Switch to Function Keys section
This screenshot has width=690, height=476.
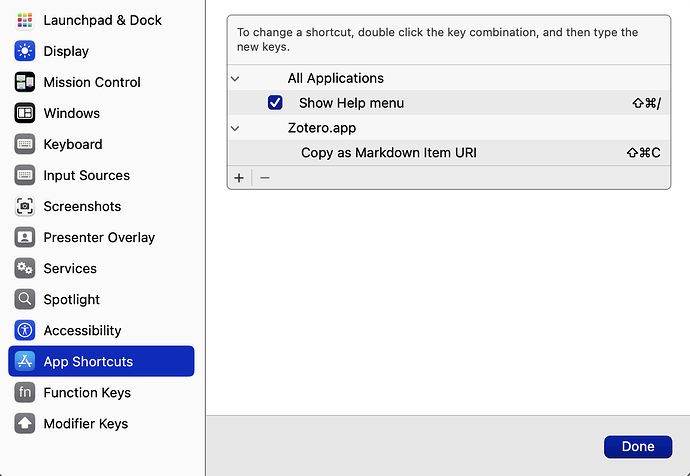point(87,392)
